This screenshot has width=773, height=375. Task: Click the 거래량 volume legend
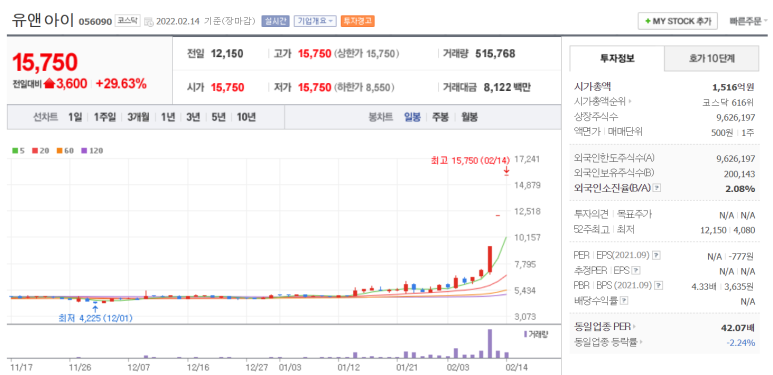pos(536,334)
